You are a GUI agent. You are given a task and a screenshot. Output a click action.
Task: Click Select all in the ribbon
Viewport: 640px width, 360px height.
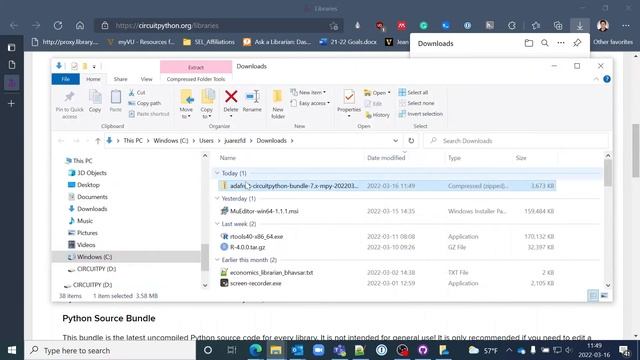coord(413,93)
